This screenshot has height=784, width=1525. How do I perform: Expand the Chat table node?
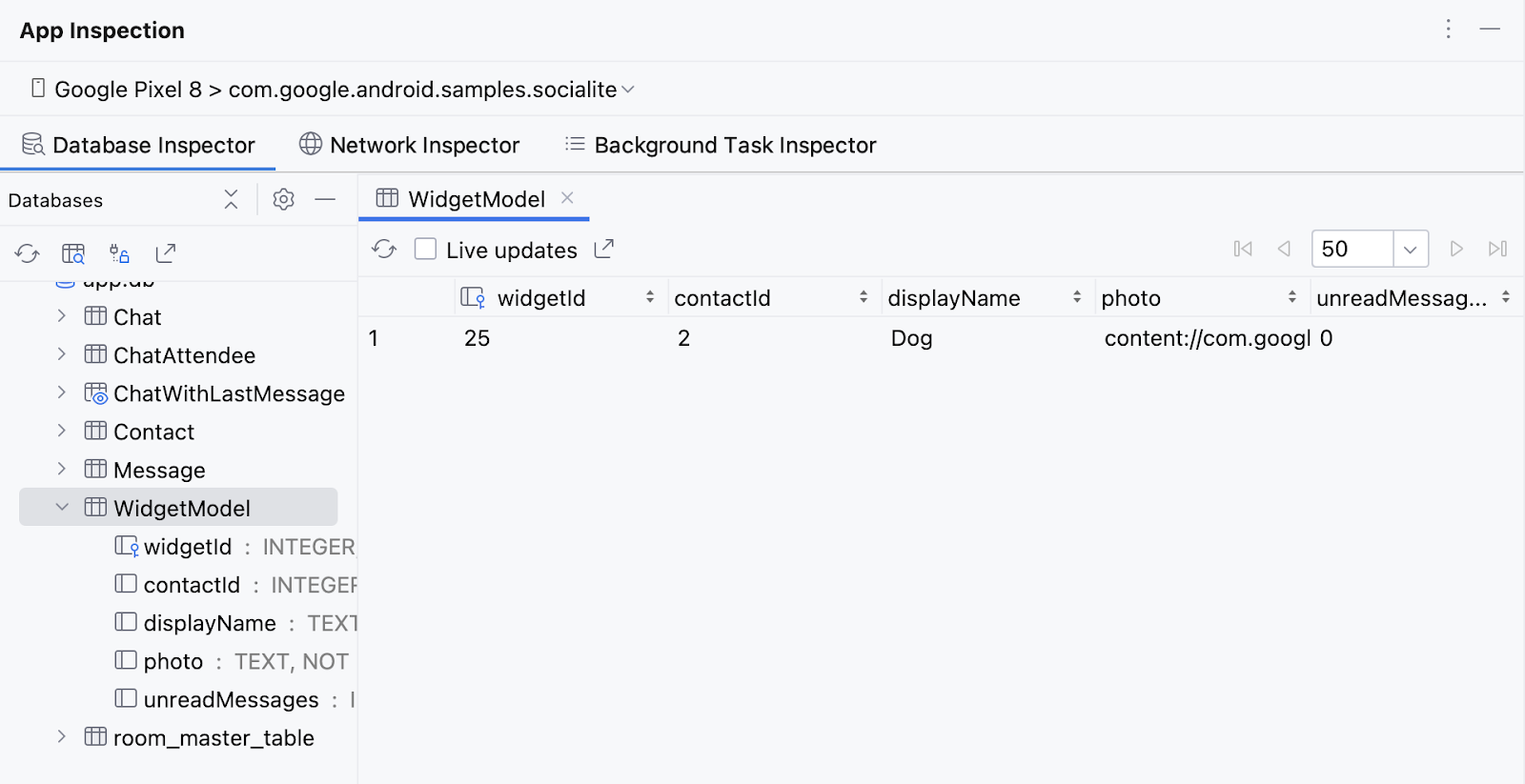pos(62,316)
